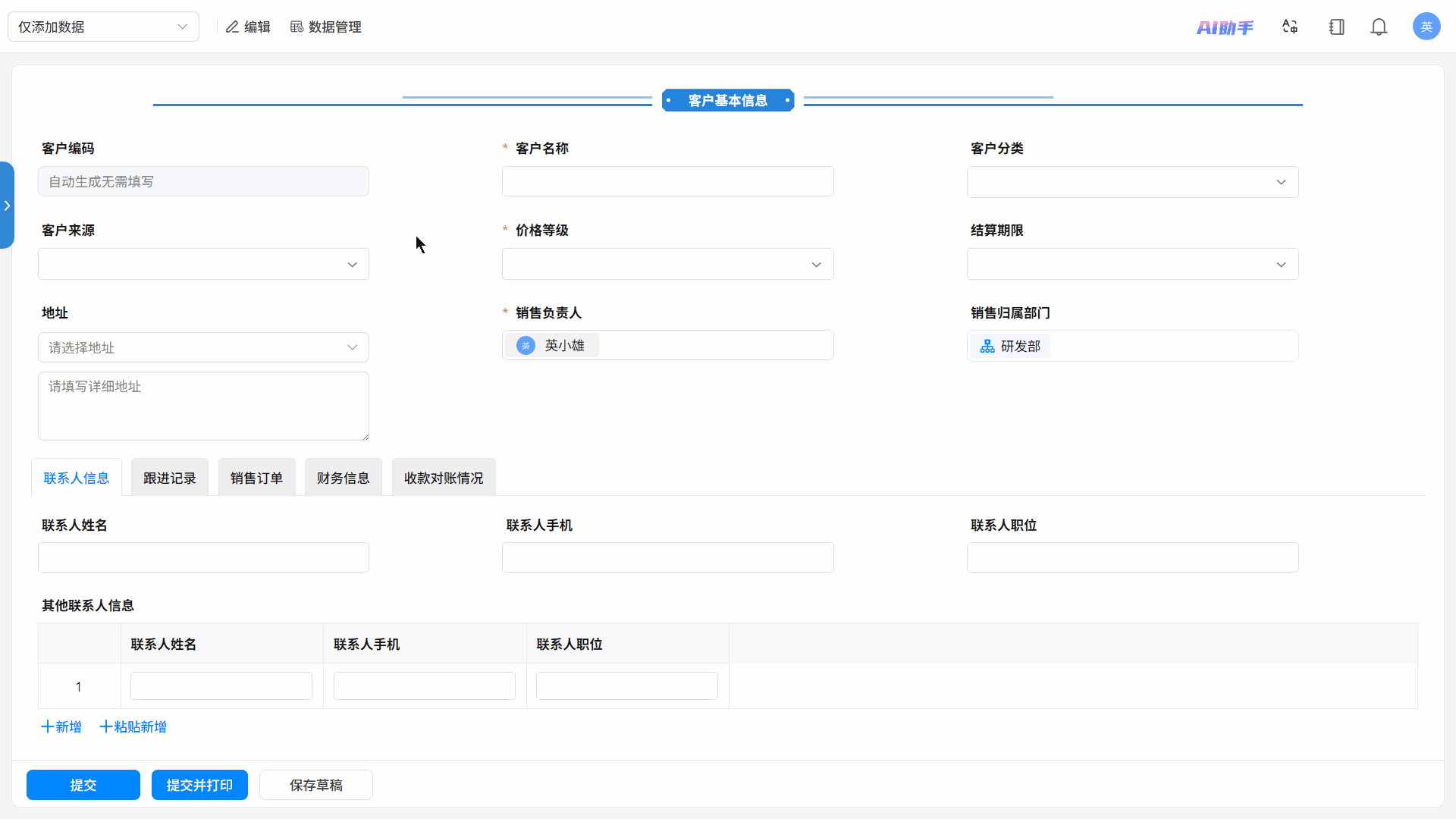Expand the 价格等级 dropdown
This screenshot has width=1456, height=819.
pos(667,264)
